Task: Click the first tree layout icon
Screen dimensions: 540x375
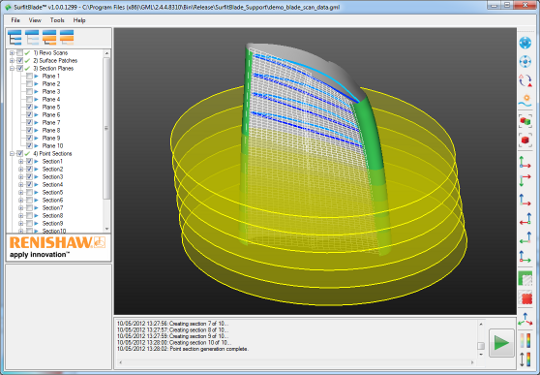Action: coord(14,37)
